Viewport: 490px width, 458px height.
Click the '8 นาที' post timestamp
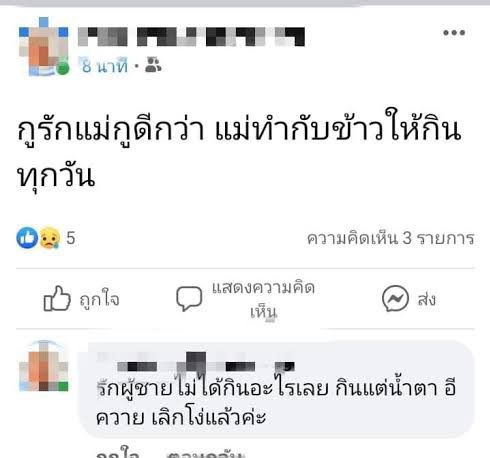click(105, 66)
